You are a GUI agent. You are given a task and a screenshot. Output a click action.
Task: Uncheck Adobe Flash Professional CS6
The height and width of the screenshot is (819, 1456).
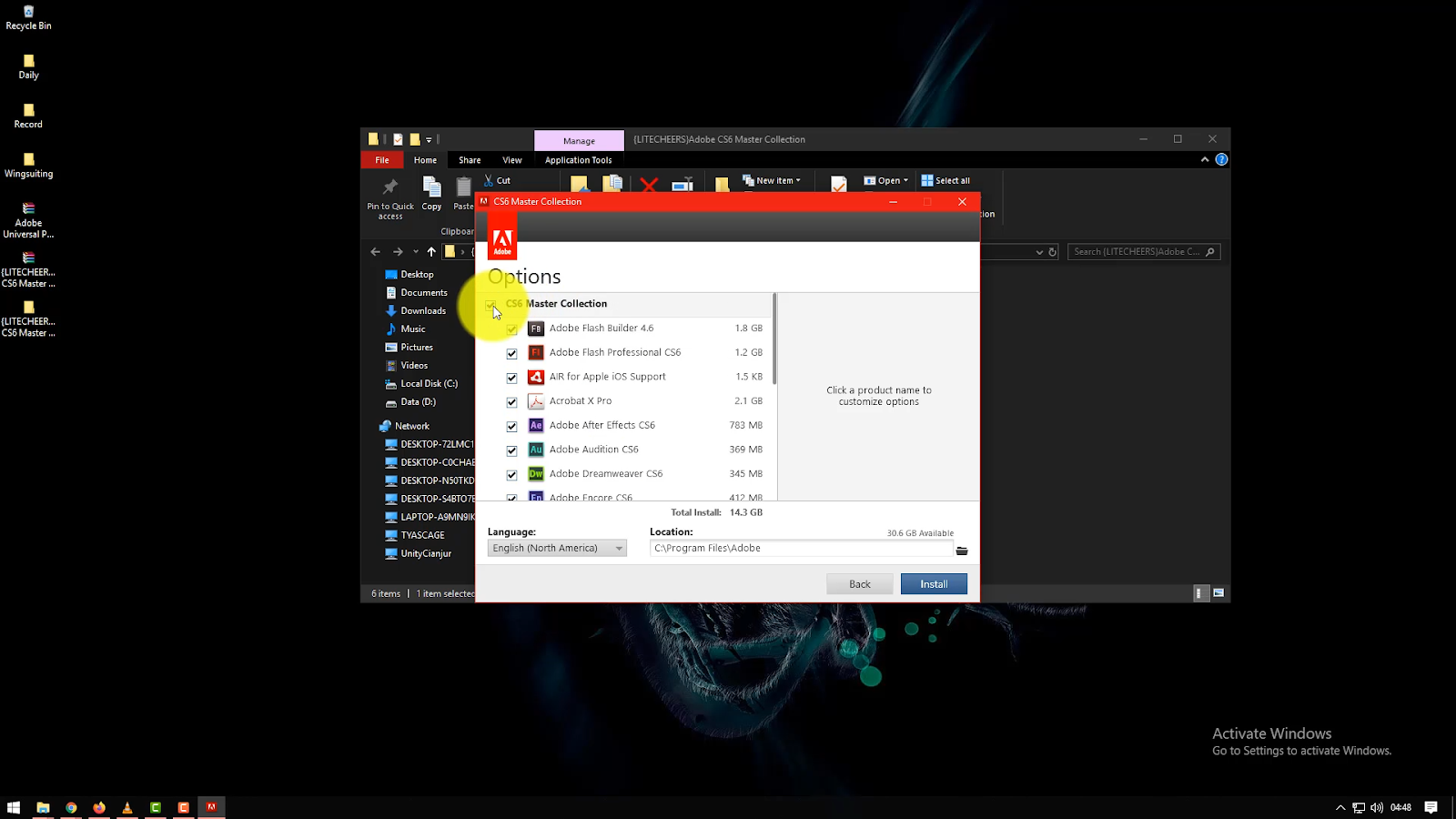tap(511, 353)
